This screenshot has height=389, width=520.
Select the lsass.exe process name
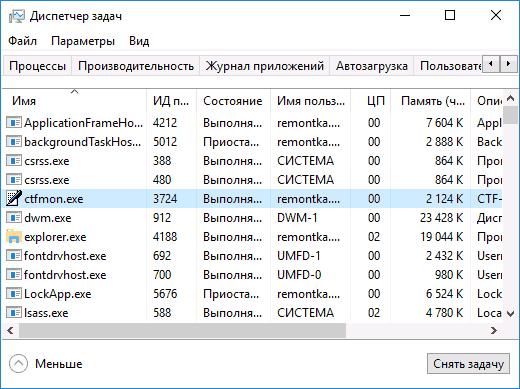(46, 313)
